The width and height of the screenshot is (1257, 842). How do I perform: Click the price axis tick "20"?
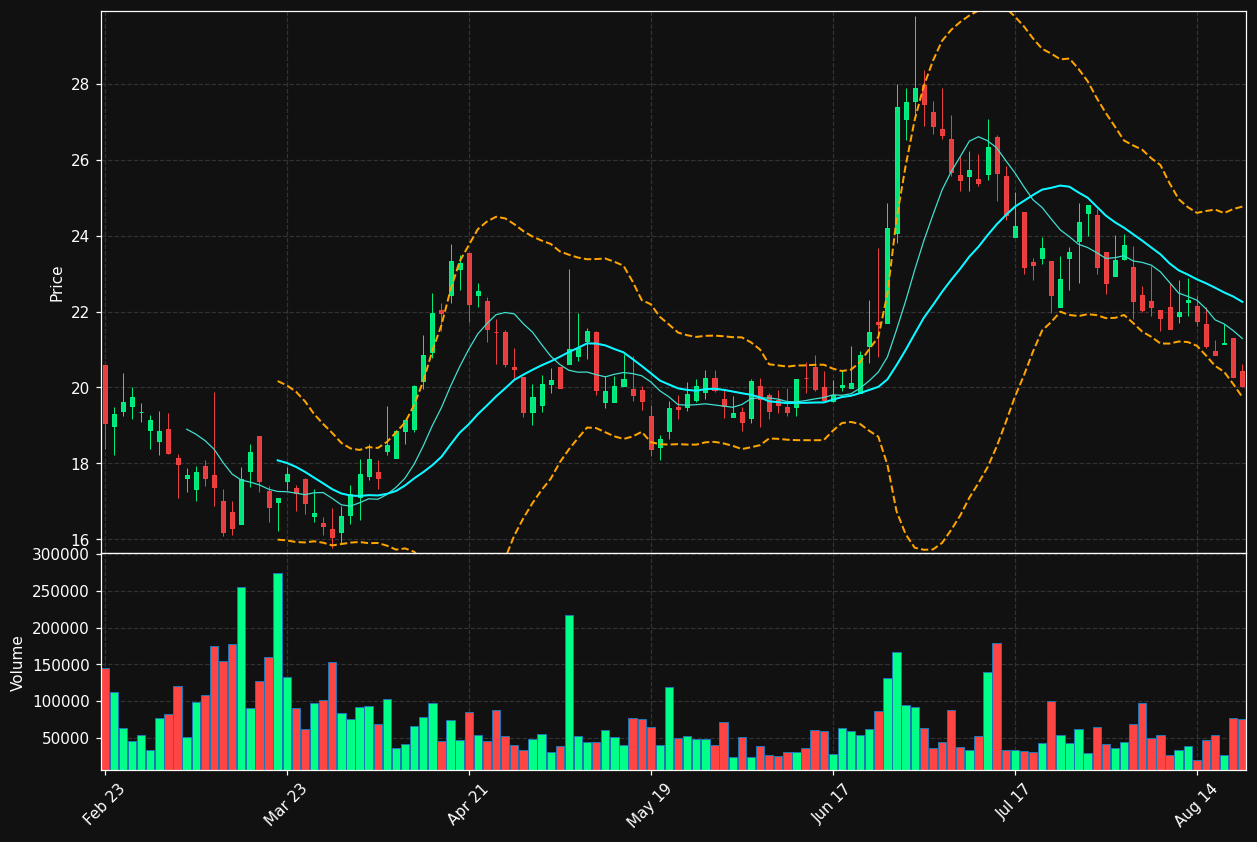click(80, 388)
